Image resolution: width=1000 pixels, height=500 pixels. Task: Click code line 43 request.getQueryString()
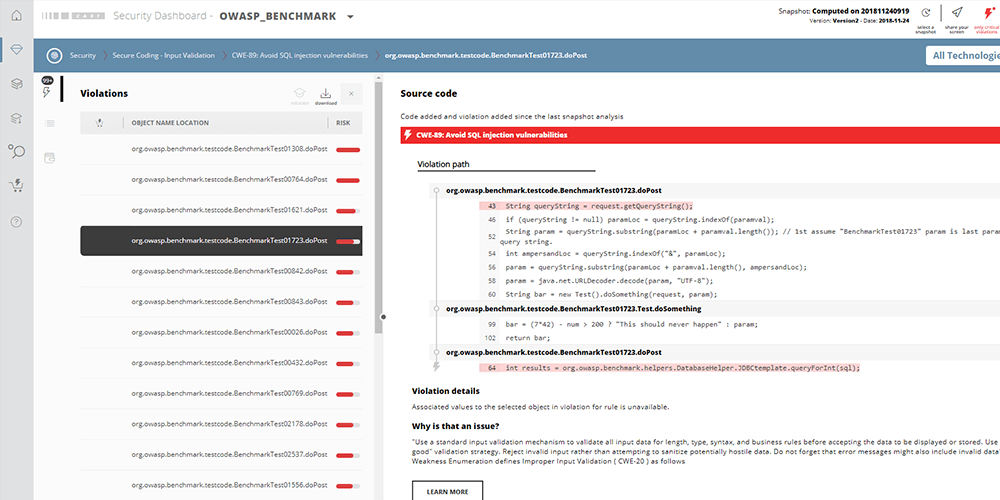click(585, 206)
